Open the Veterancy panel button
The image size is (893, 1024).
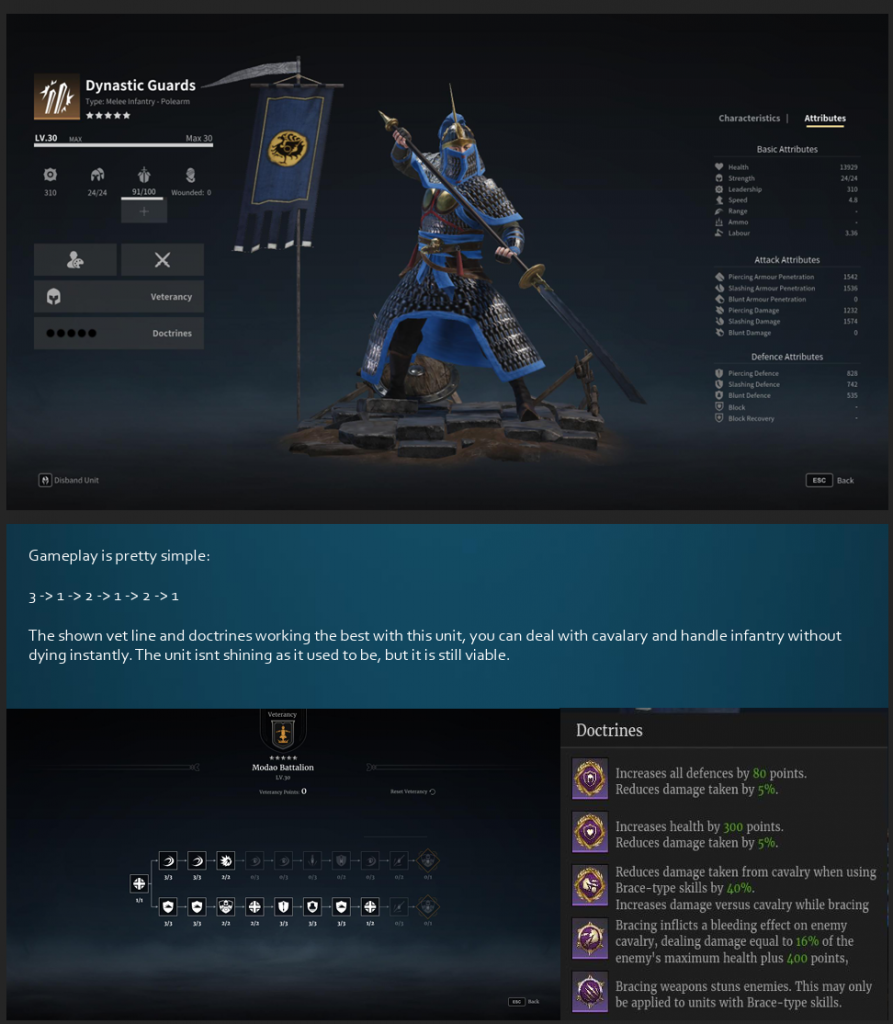(x=119, y=296)
